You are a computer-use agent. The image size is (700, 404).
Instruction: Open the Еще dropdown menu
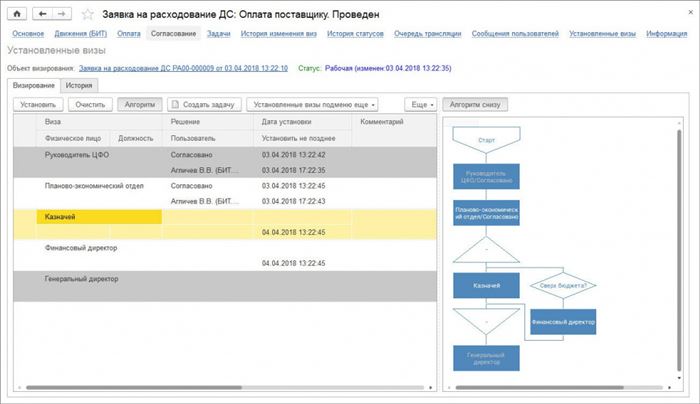click(422, 104)
